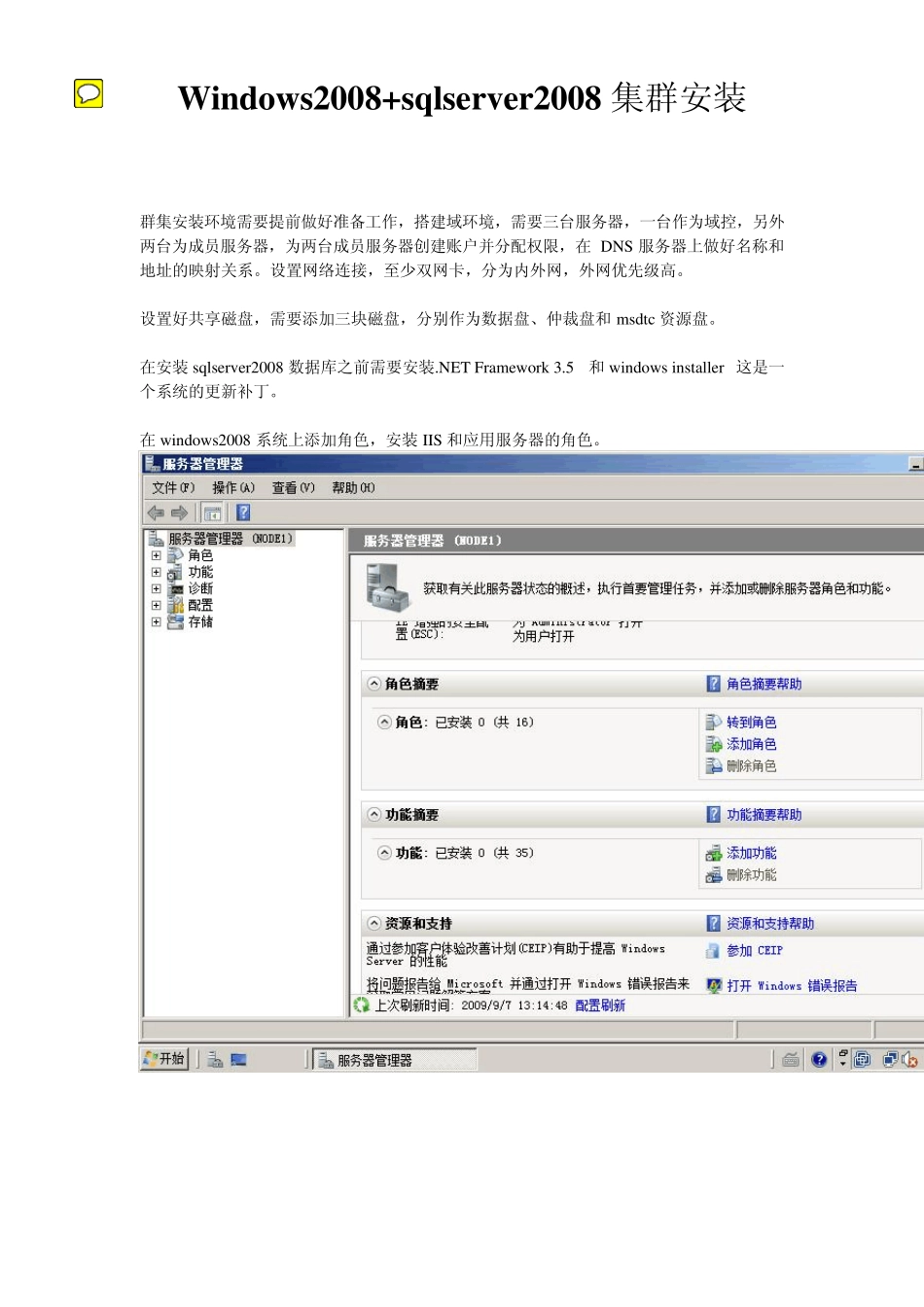Viewport: 924px width, 1307px height.
Task: Select the 诊断 tree item label
Action: click(200, 588)
